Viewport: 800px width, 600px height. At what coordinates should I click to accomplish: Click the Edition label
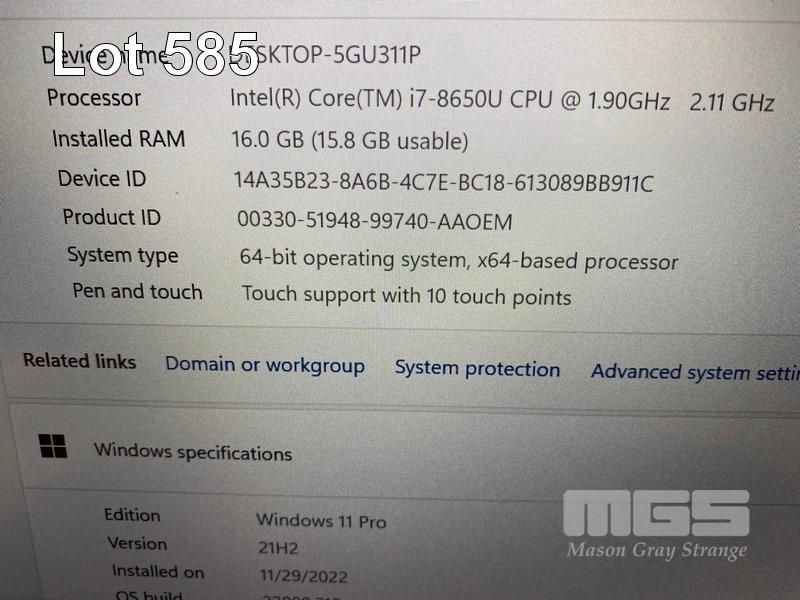[132, 515]
